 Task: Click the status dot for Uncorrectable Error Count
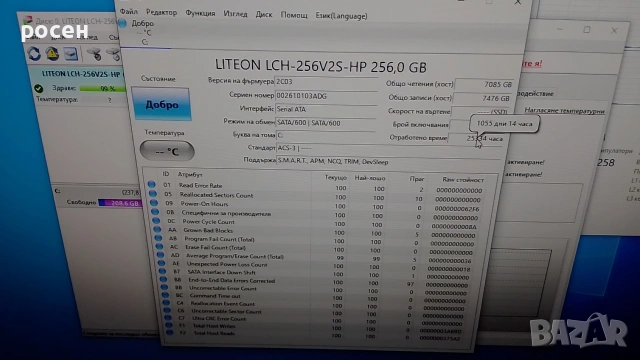coord(164,287)
